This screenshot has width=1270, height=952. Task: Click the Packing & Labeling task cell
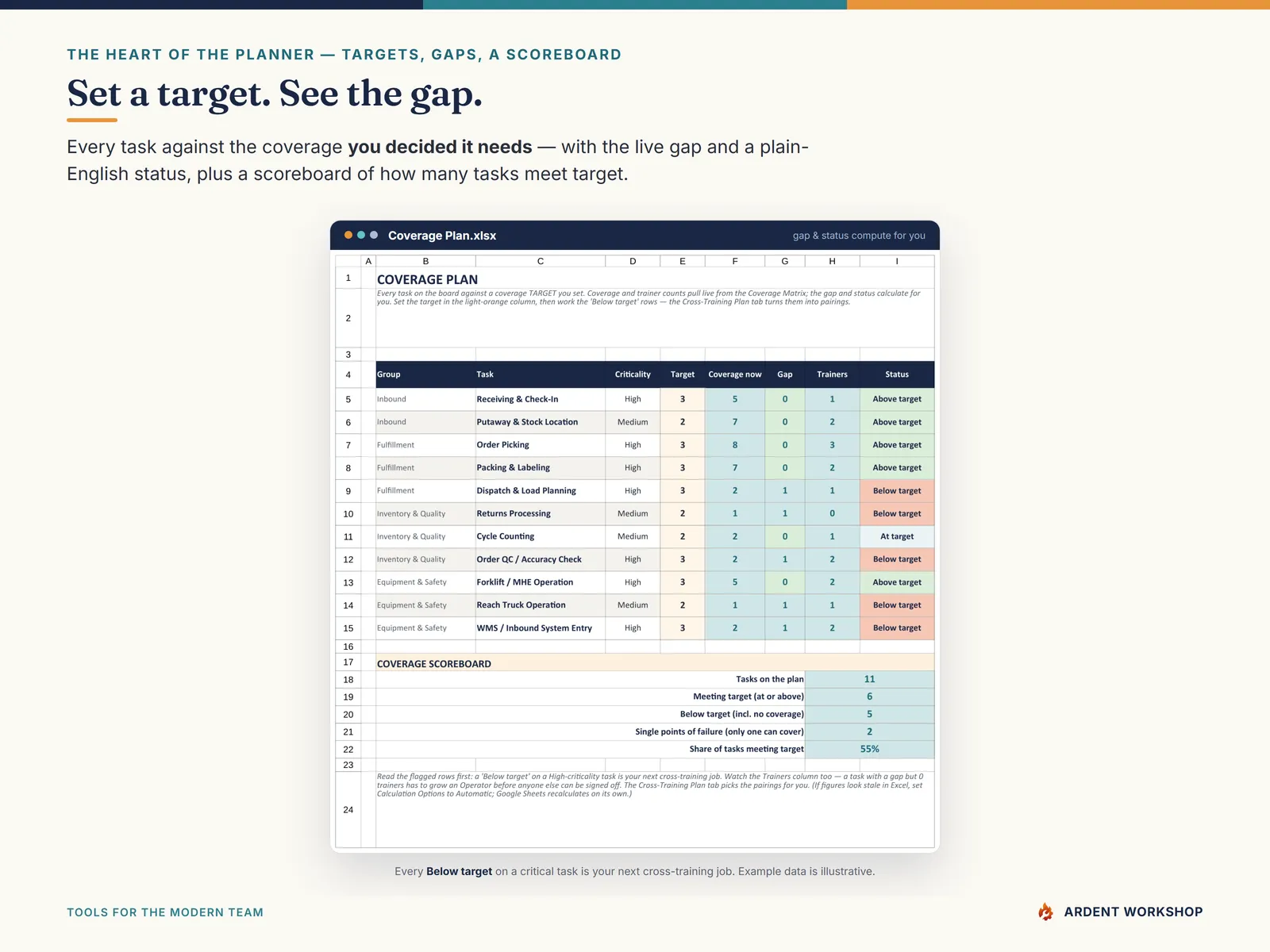click(541, 468)
